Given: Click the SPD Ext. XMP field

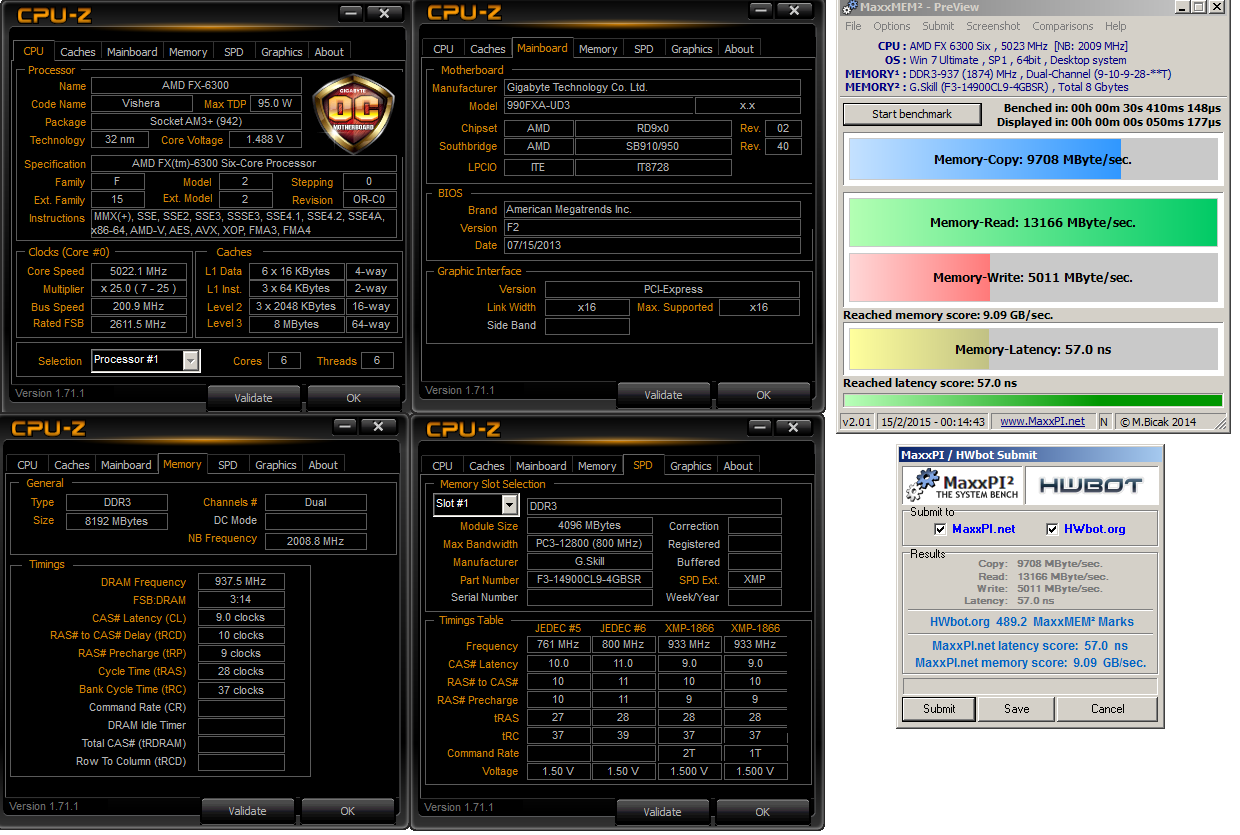Looking at the screenshot, I should [755, 580].
